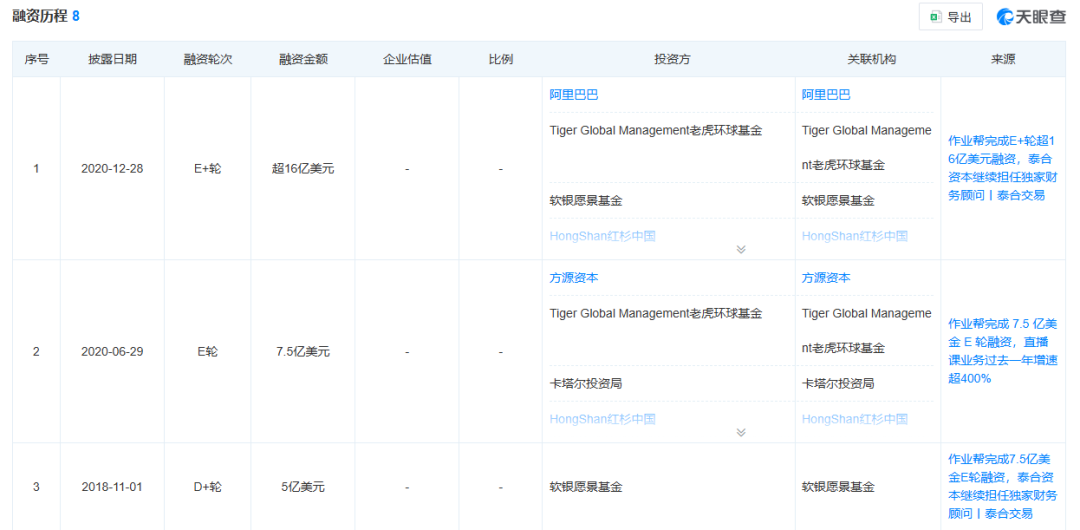Screen dimensions: 1080x530
Task: Click the 比例 column header
Action: coord(501,59)
